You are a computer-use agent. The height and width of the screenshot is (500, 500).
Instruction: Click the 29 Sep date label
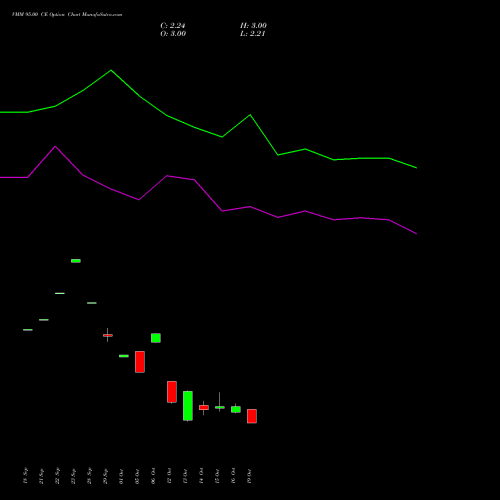(105, 476)
